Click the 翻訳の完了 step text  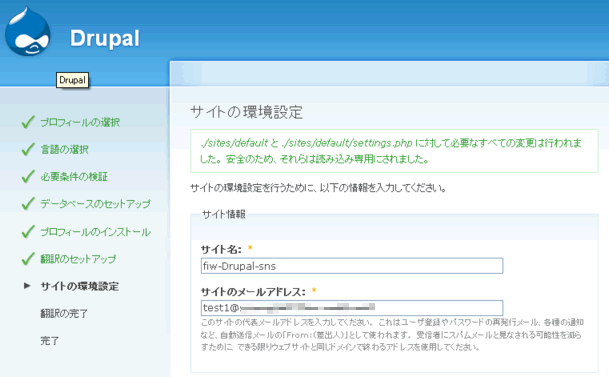[x=64, y=313]
